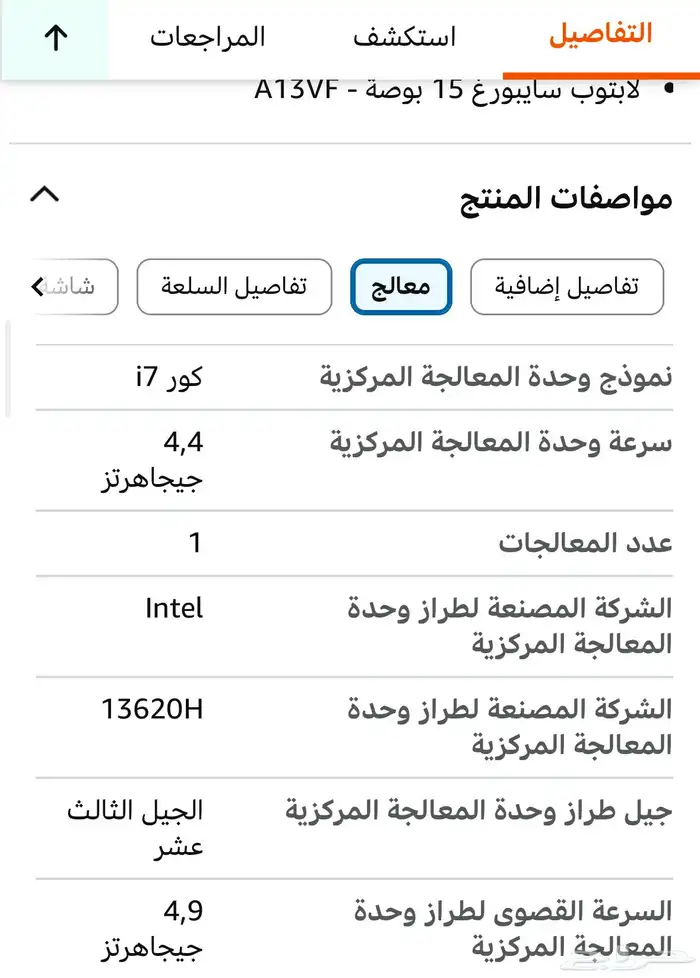
Task: Tap the scroll-to-top arrow icon
Action: tap(55, 38)
